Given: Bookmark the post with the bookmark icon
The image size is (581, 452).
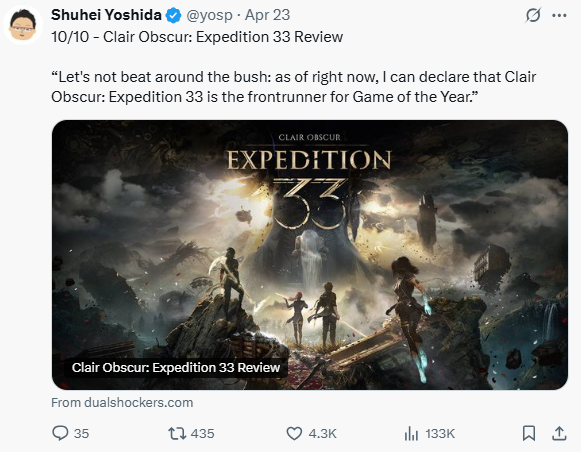Looking at the screenshot, I should click(x=529, y=433).
